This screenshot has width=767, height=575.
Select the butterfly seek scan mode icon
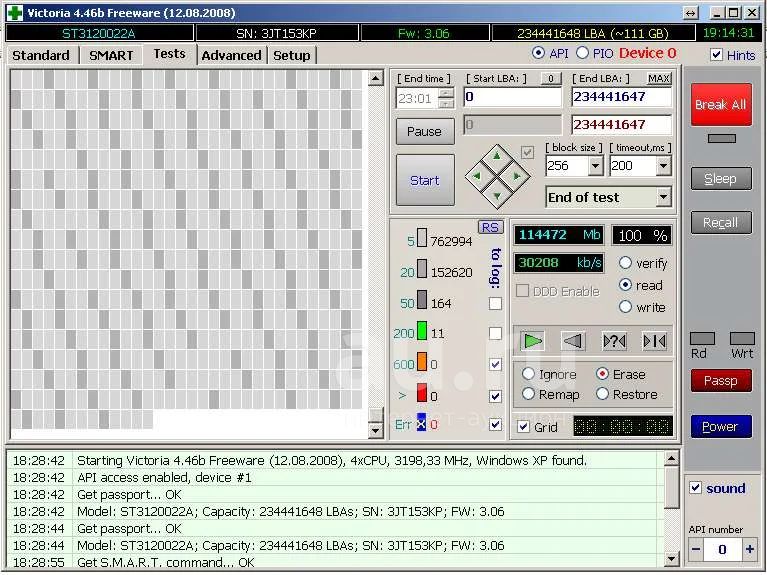pyautogui.click(x=654, y=341)
